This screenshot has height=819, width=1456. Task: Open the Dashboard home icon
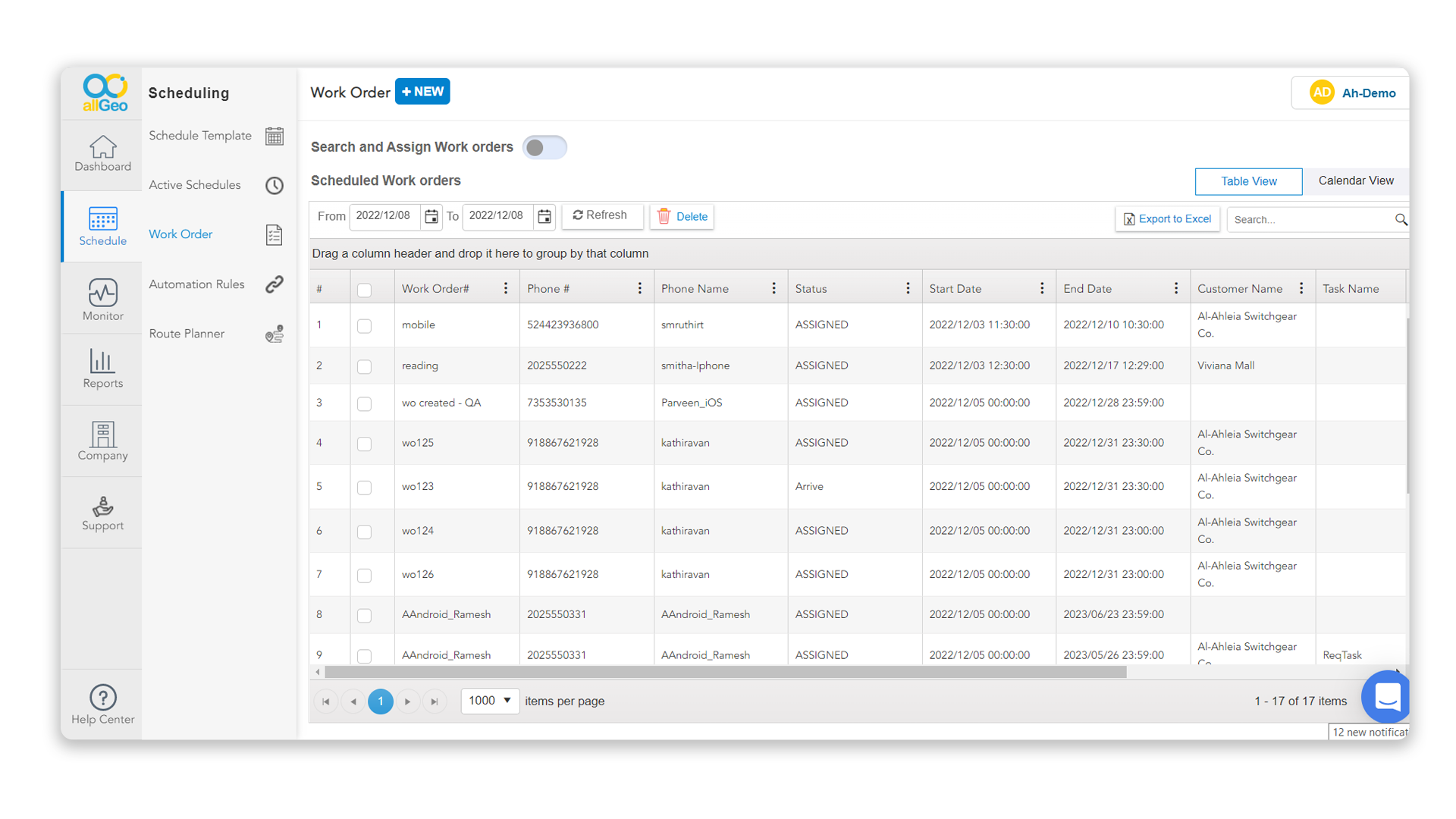pyautogui.click(x=102, y=147)
